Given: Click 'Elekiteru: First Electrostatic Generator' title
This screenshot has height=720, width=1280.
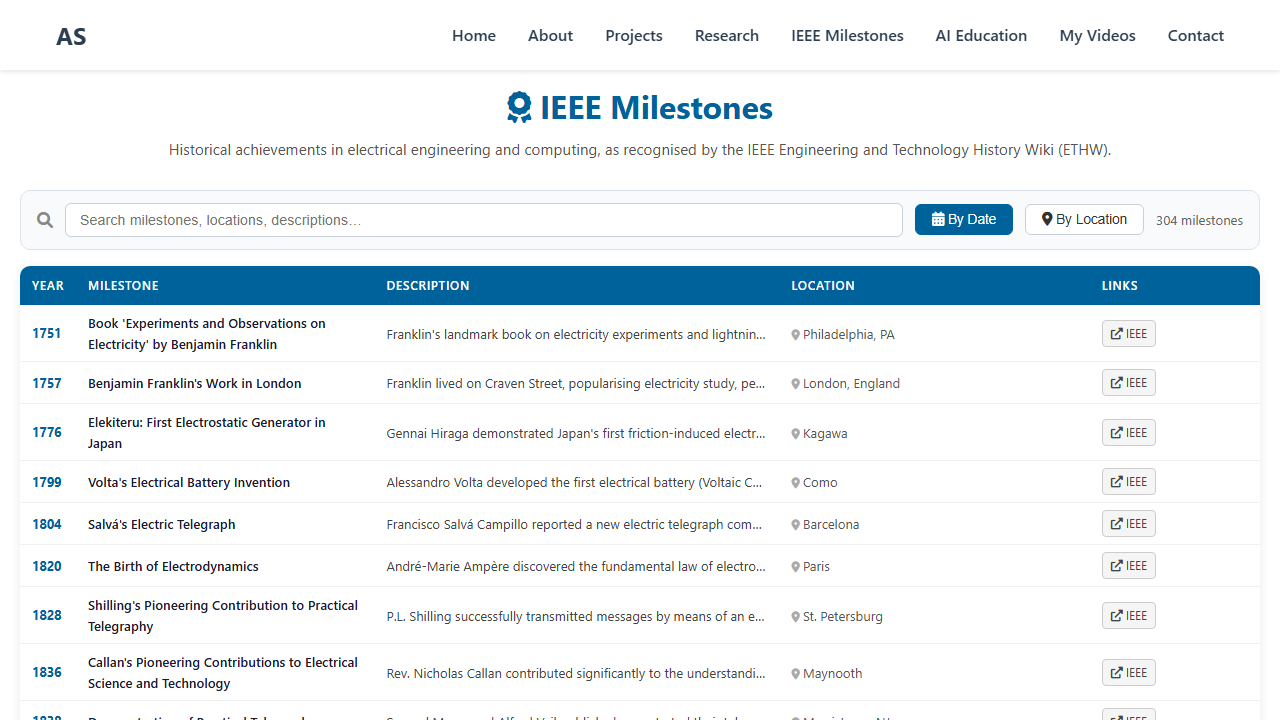Looking at the screenshot, I should coord(207,433).
